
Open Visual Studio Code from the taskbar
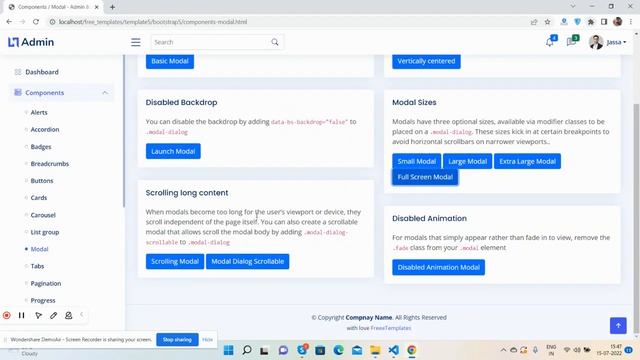pos(393,350)
